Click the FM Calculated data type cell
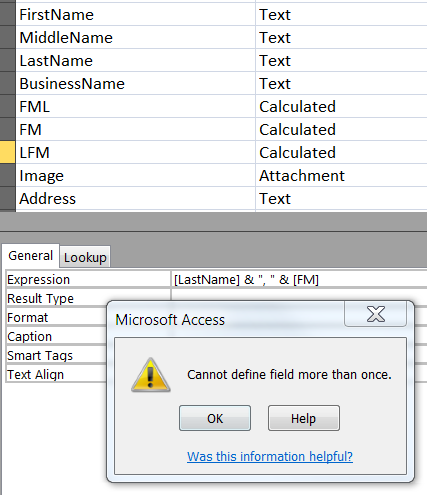Screen dimensions: 427x495 pos(342,130)
